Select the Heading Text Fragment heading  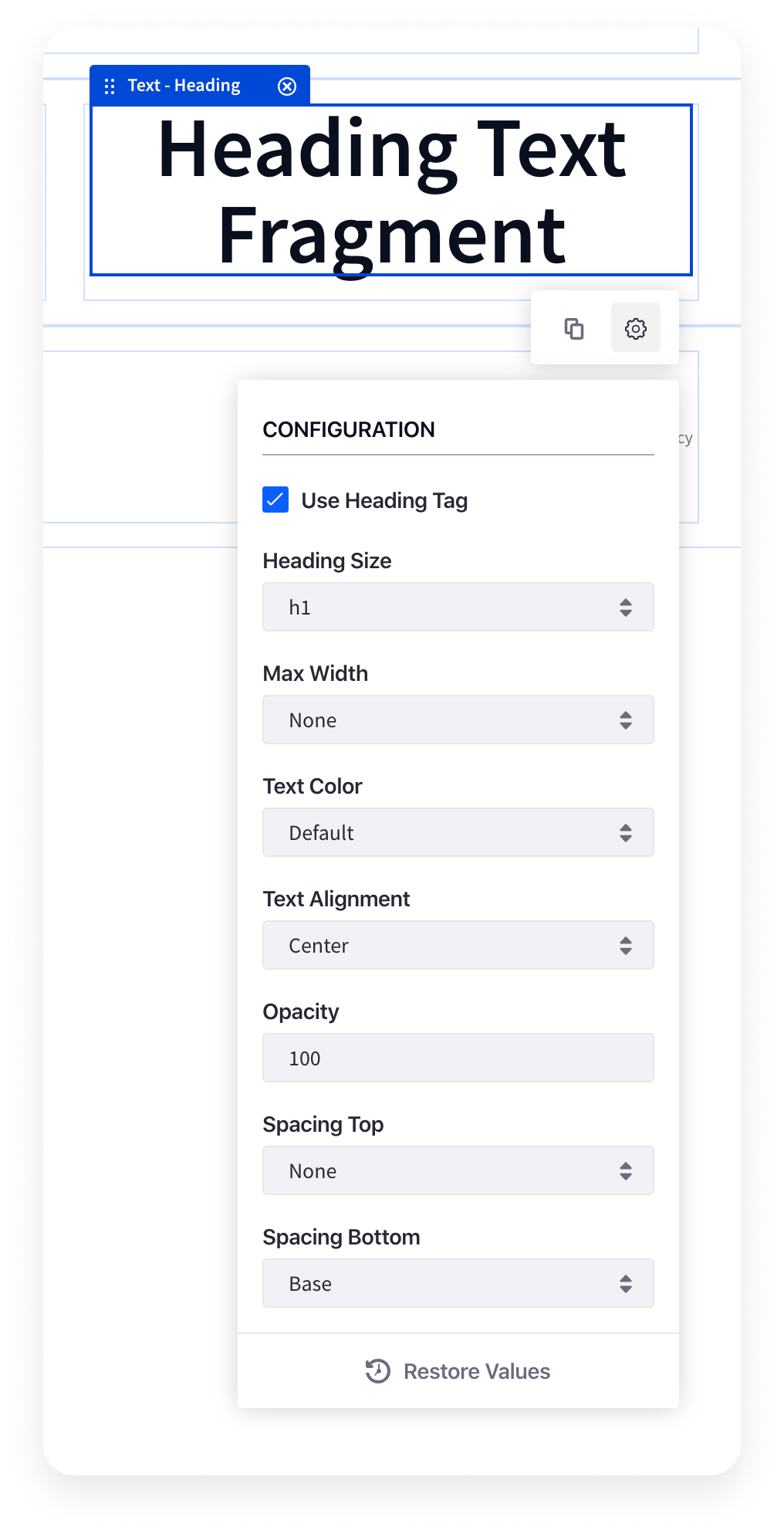[392, 189]
